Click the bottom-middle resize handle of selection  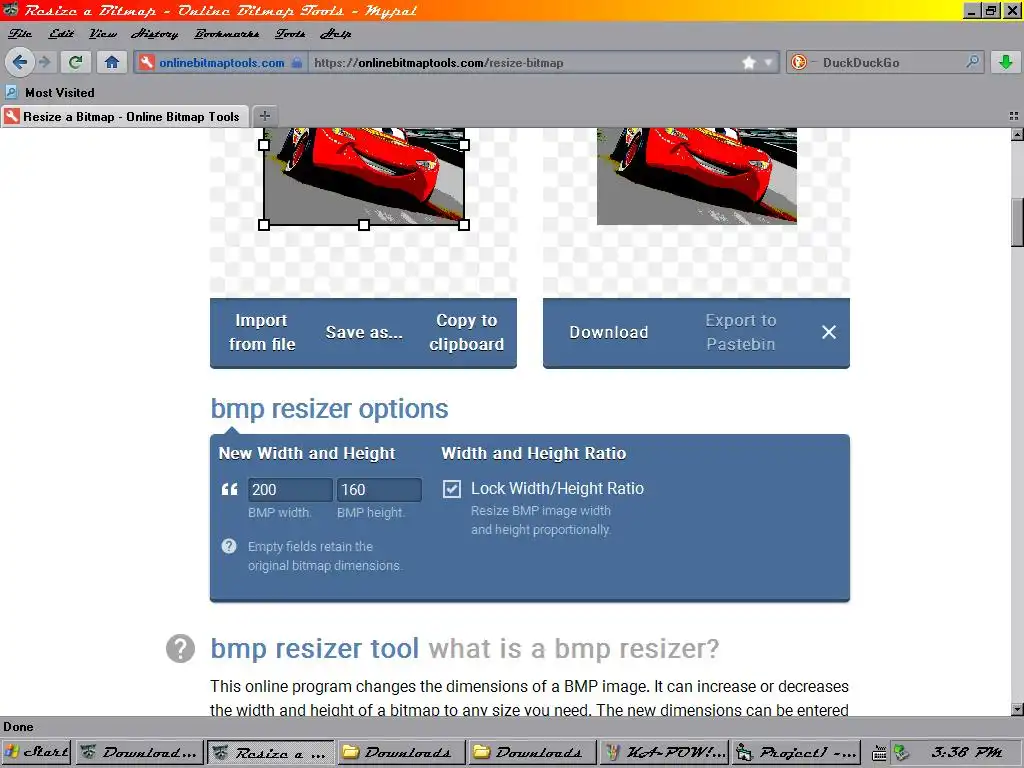tap(364, 225)
